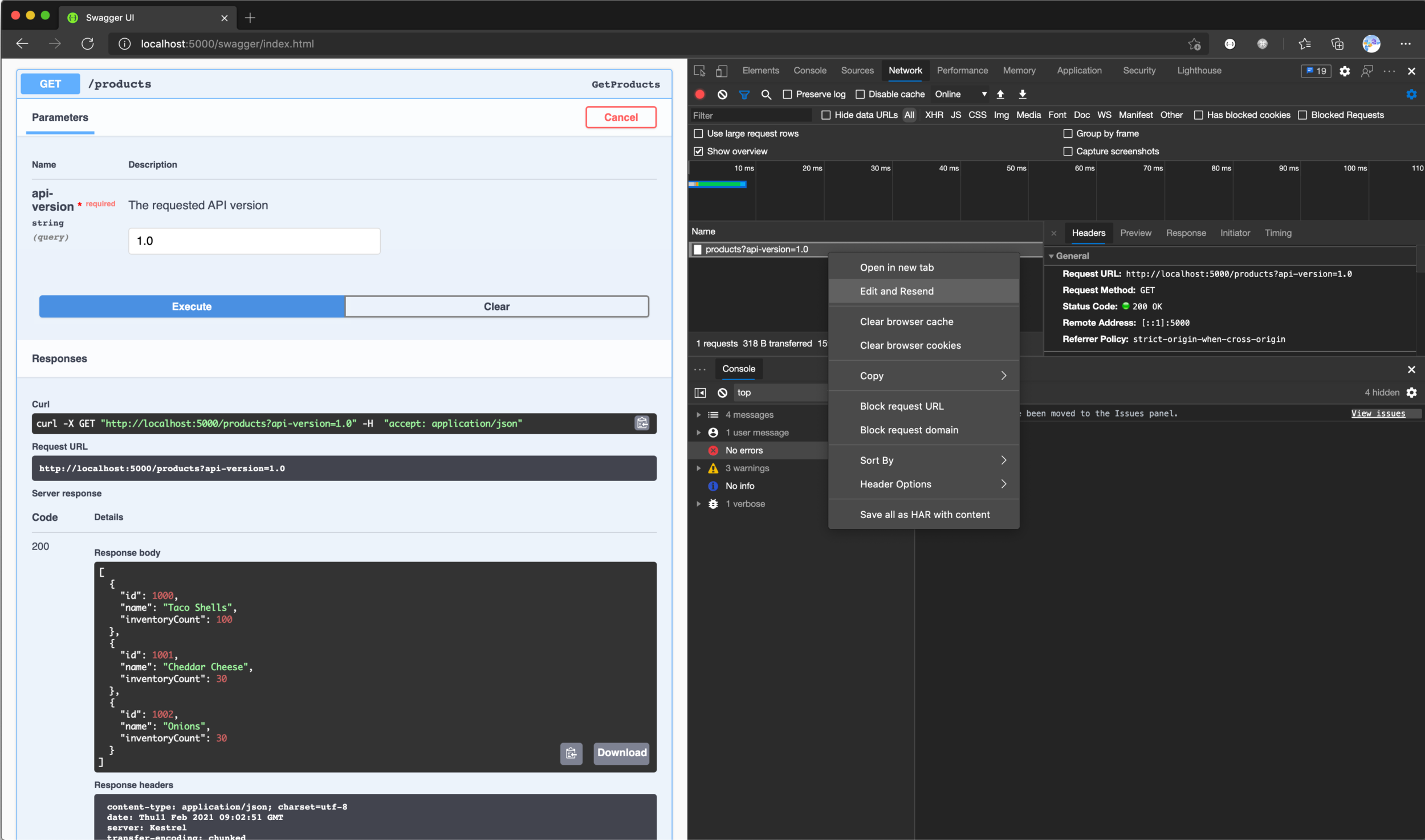
Task: Toggle the device emulation toolbar icon
Action: pyautogui.click(x=722, y=71)
